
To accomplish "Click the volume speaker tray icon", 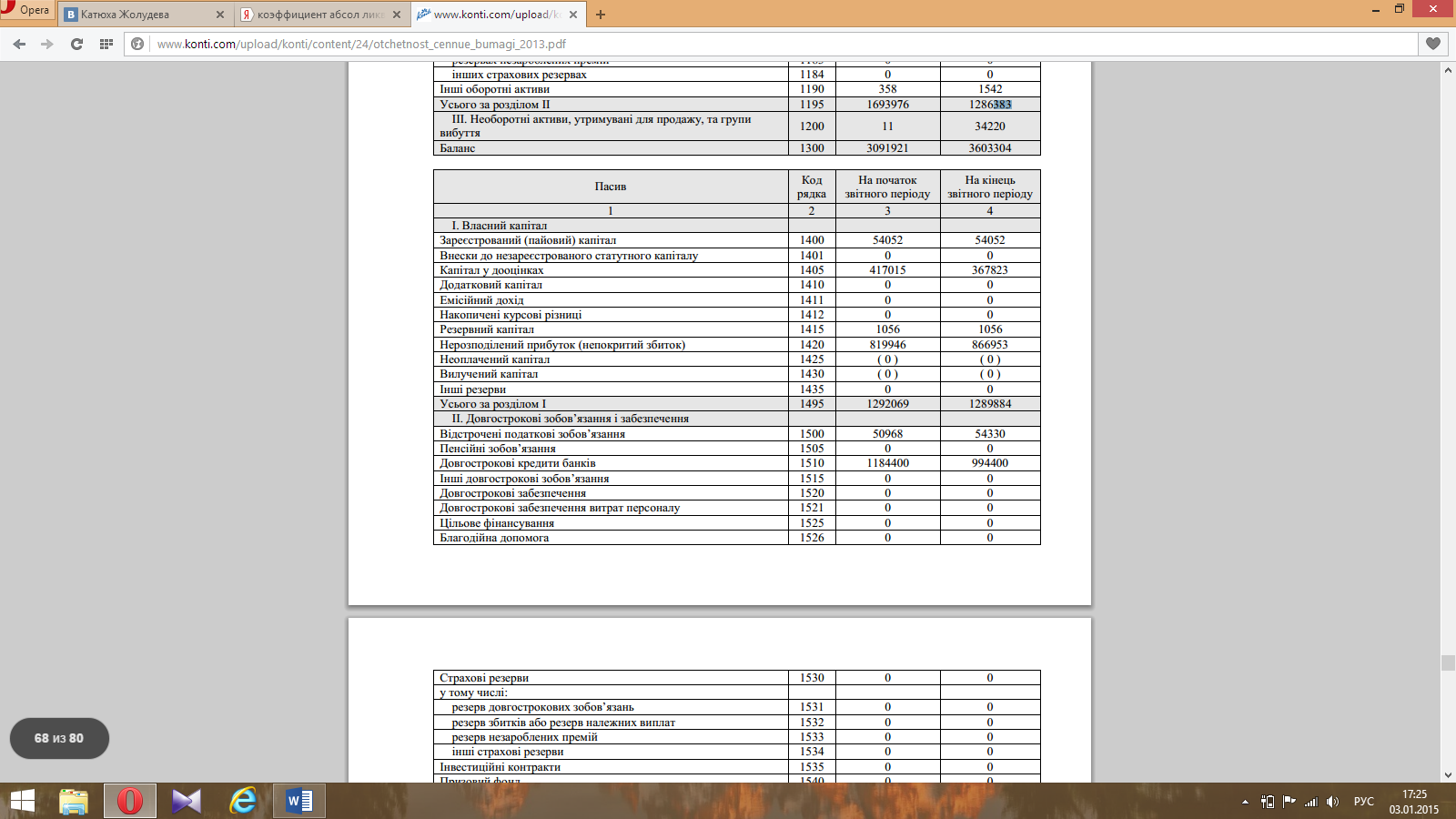I will click(x=1333, y=802).
